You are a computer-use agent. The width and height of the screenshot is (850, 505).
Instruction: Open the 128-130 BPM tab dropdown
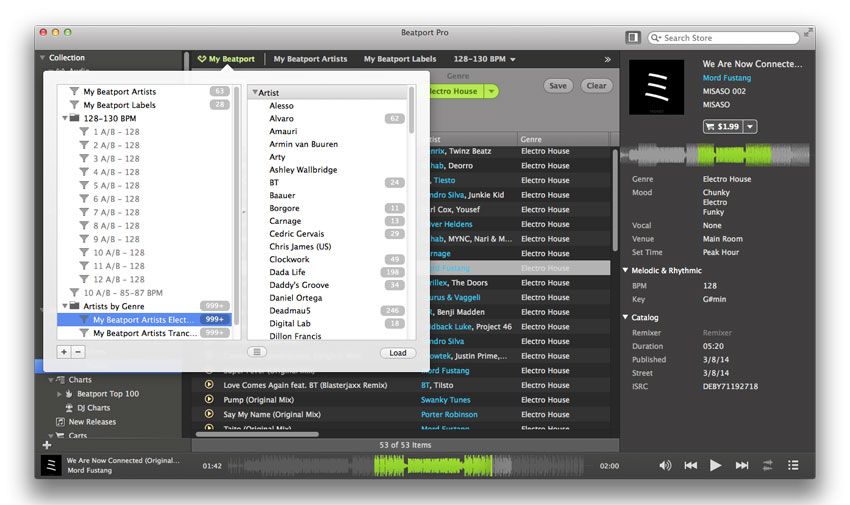click(x=513, y=59)
